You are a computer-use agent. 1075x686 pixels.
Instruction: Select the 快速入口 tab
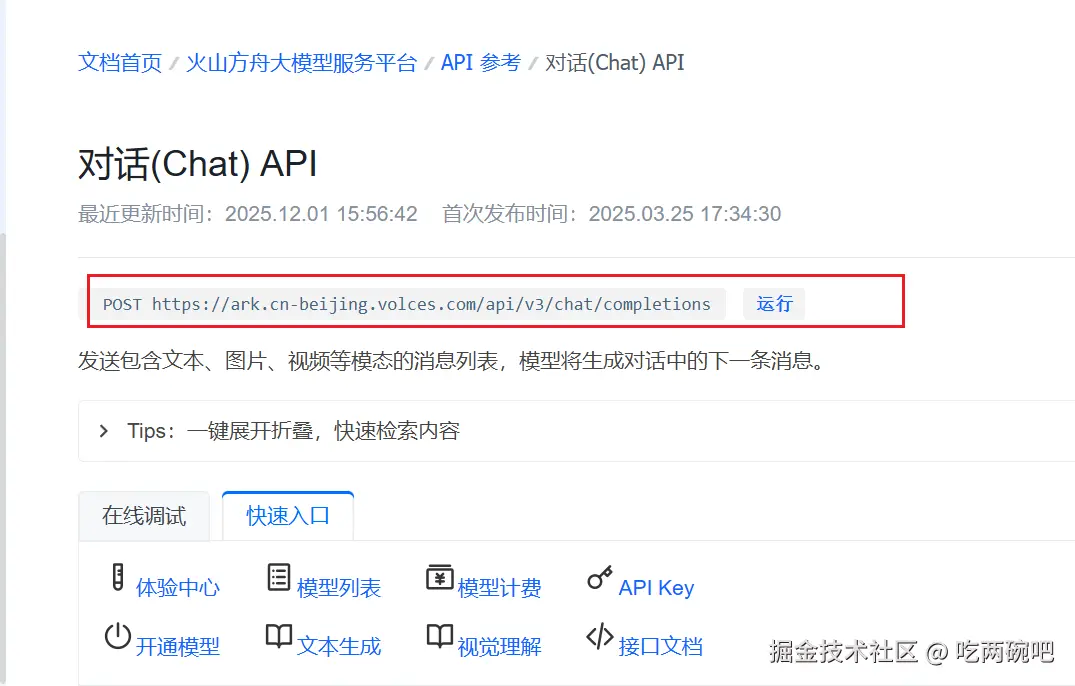[288, 516]
